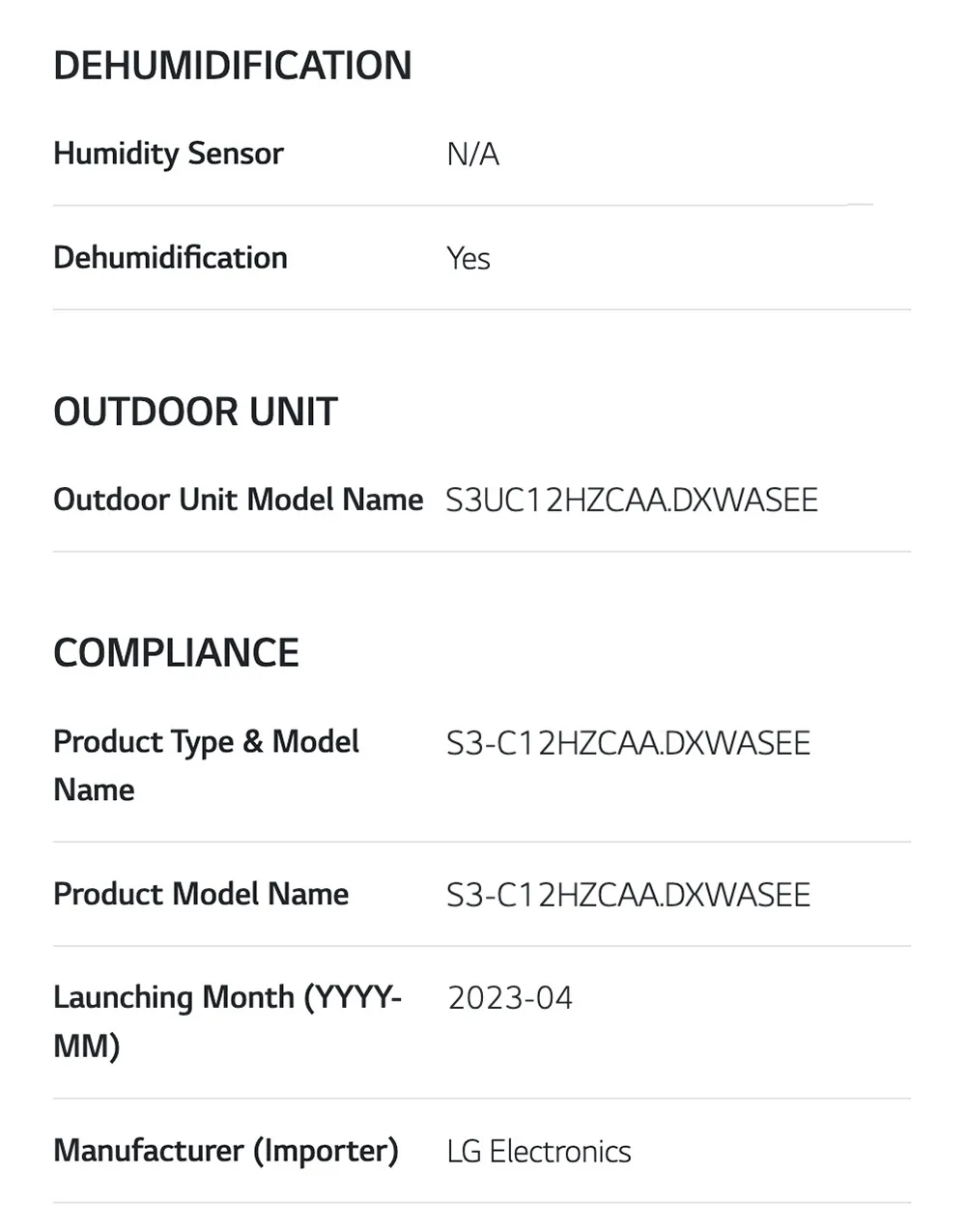Click the COMPLIANCE section heading

(176, 653)
